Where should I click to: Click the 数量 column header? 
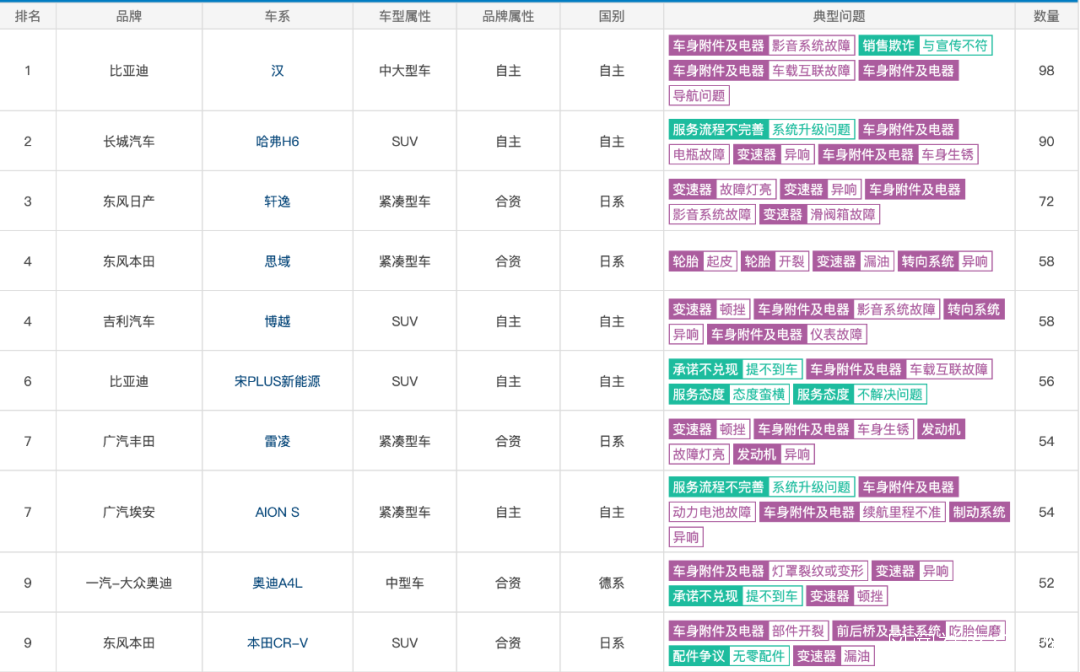[1046, 17]
